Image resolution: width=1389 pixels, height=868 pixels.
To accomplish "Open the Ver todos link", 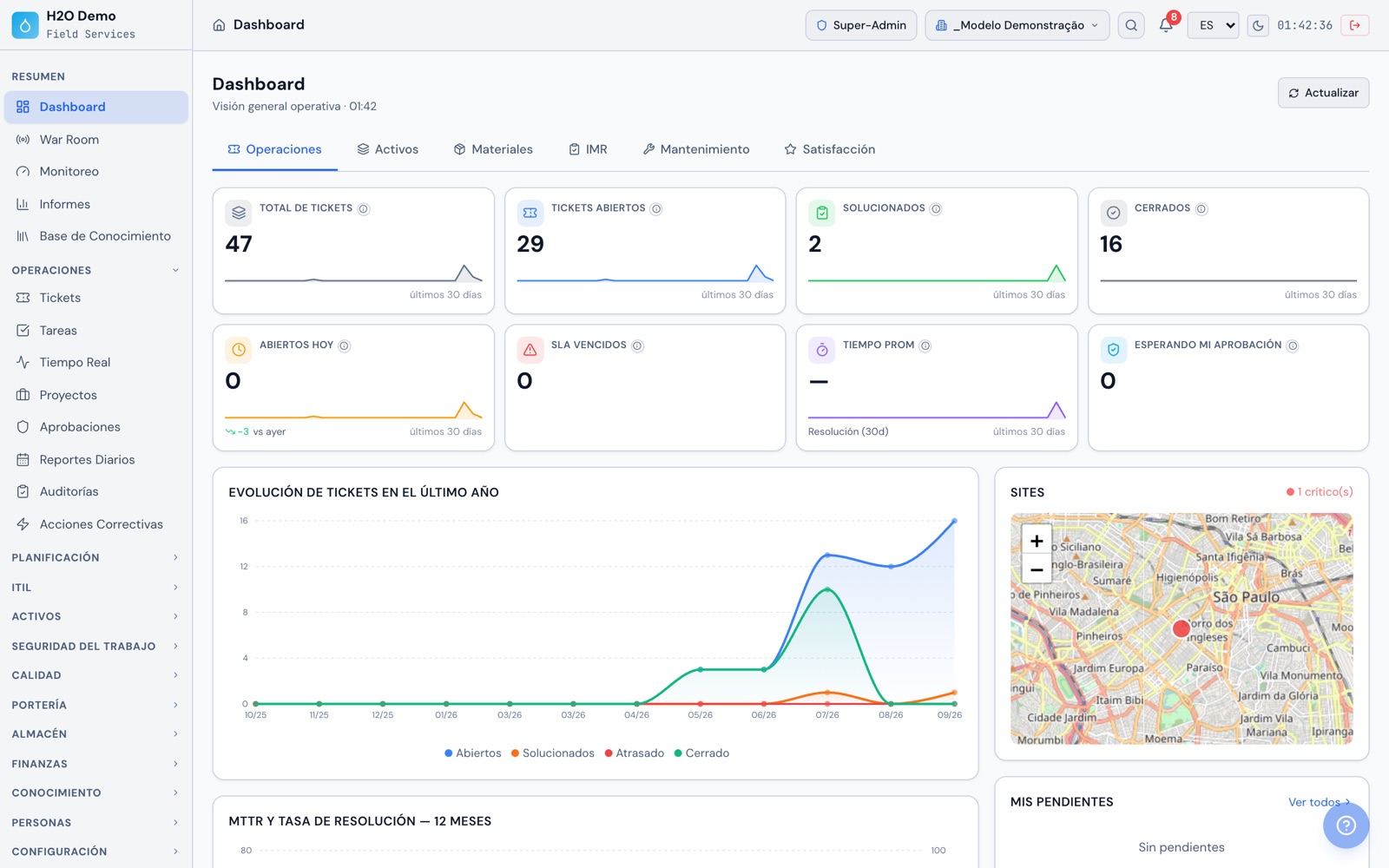I will [1318, 802].
